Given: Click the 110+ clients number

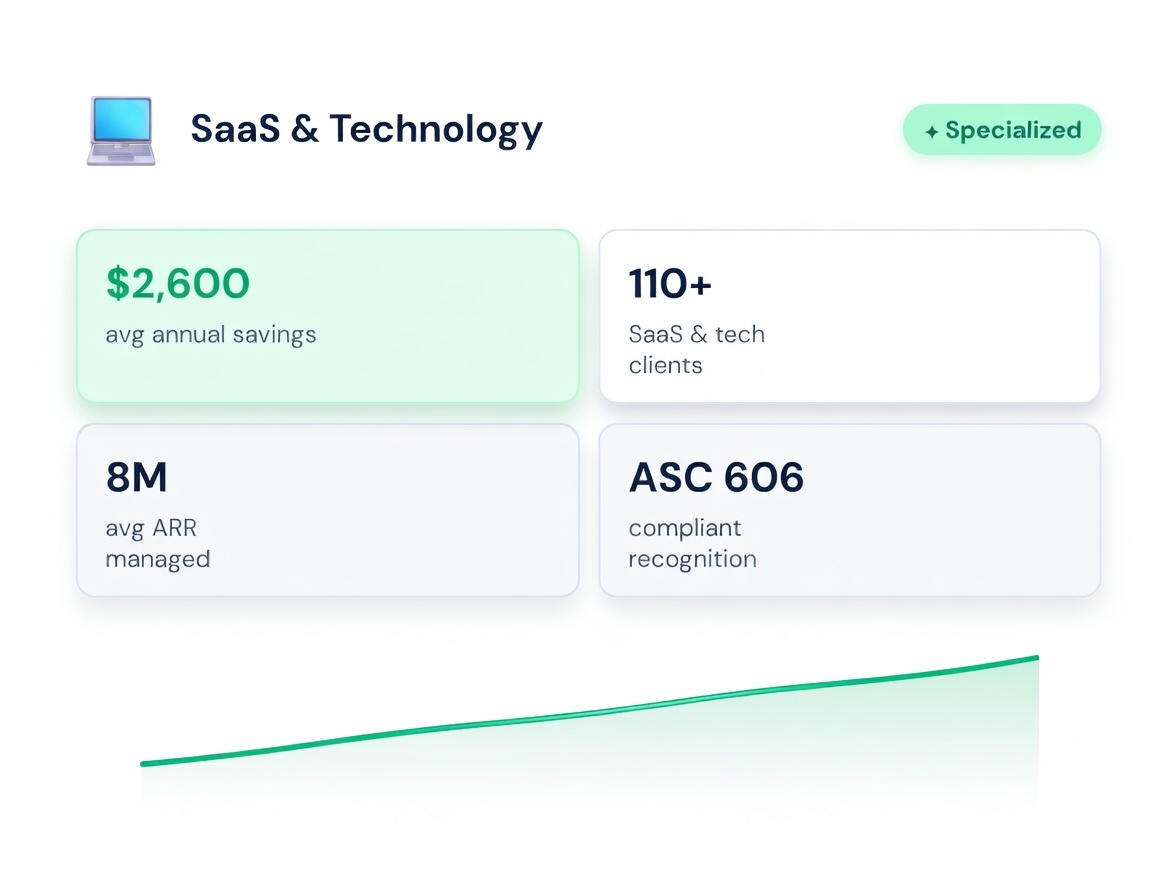Looking at the screenshot, I should [670, 284].
